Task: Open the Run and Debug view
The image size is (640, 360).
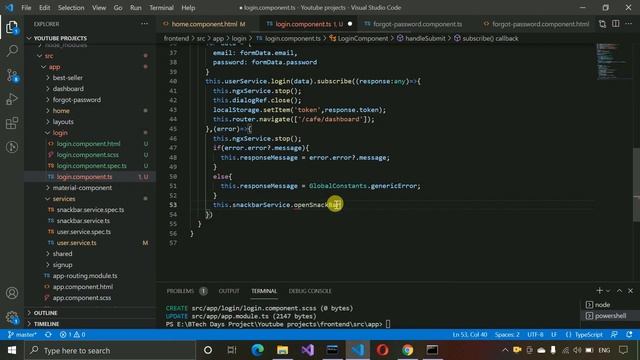Action: (x=12, y=99)
